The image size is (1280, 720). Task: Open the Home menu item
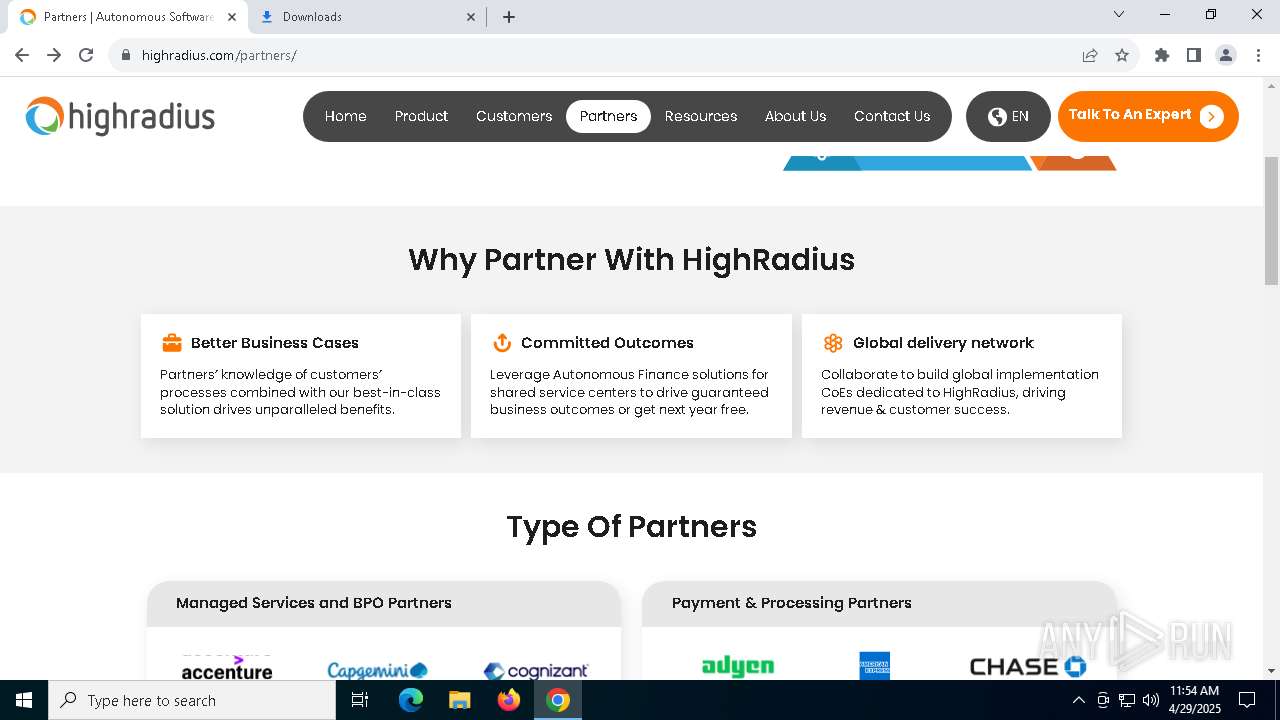click(346, 117)
